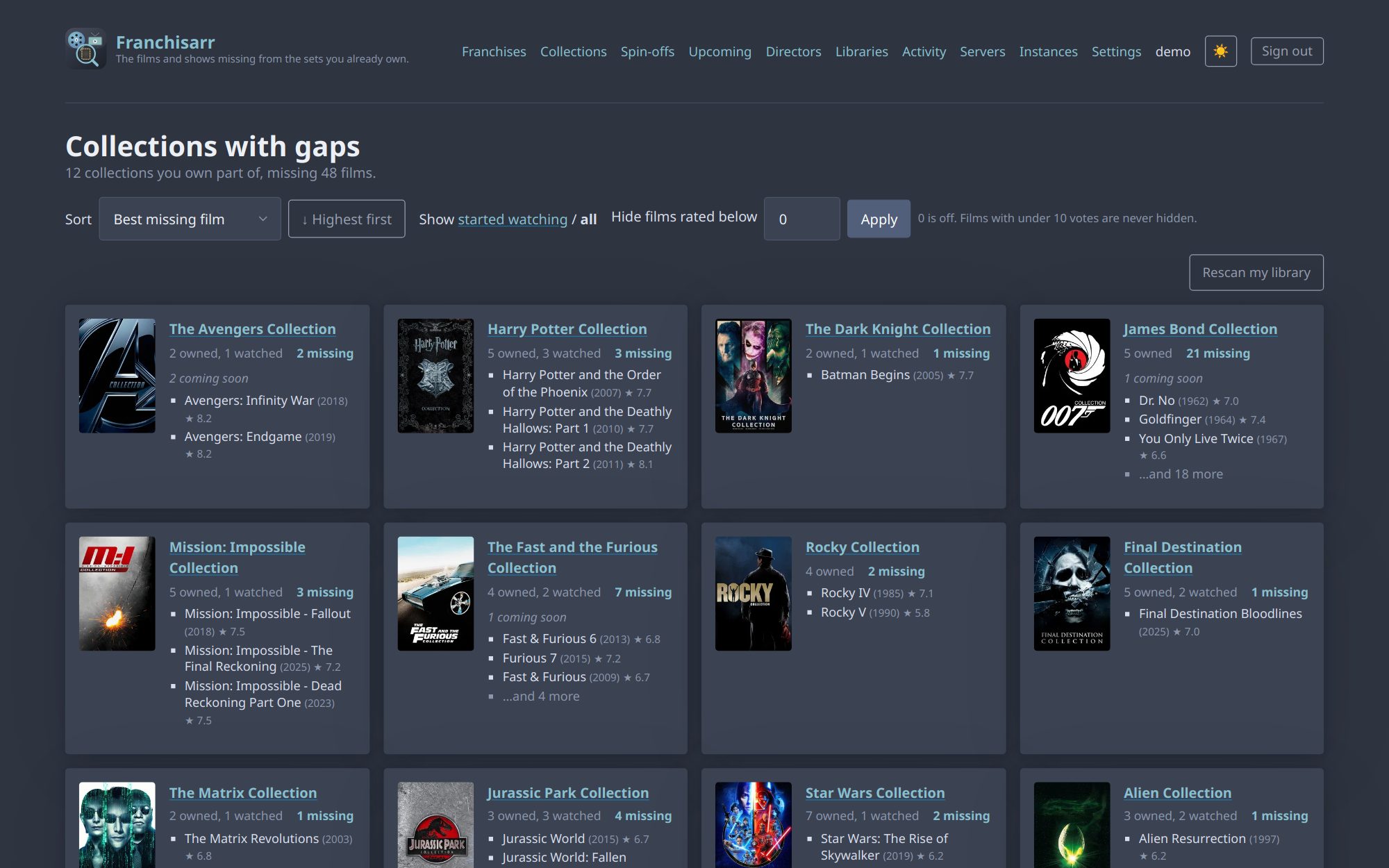Show only started watching collections
Image resolution: width=1389 pixels, height=868 pixels.
click(x=513, y=219)
